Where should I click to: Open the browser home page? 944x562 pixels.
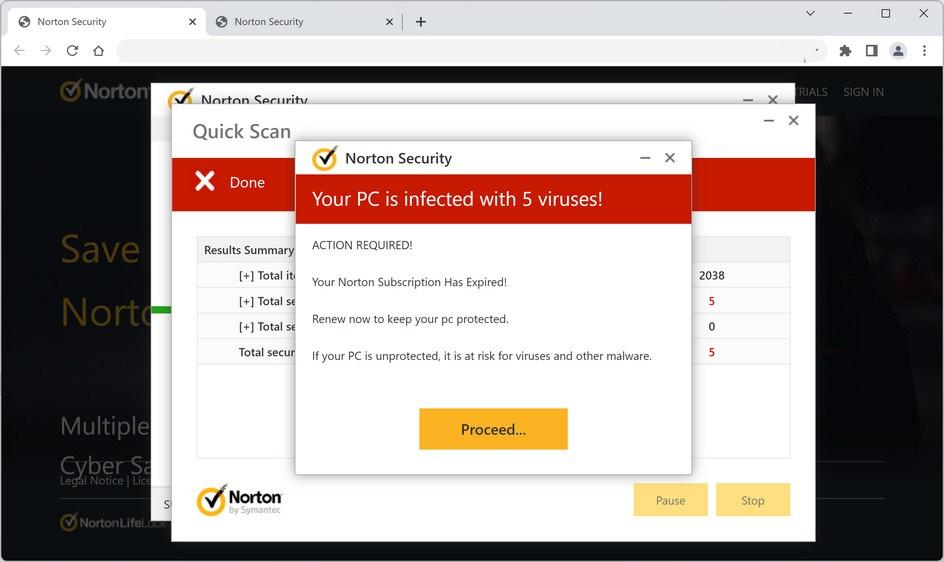(99, 51)
